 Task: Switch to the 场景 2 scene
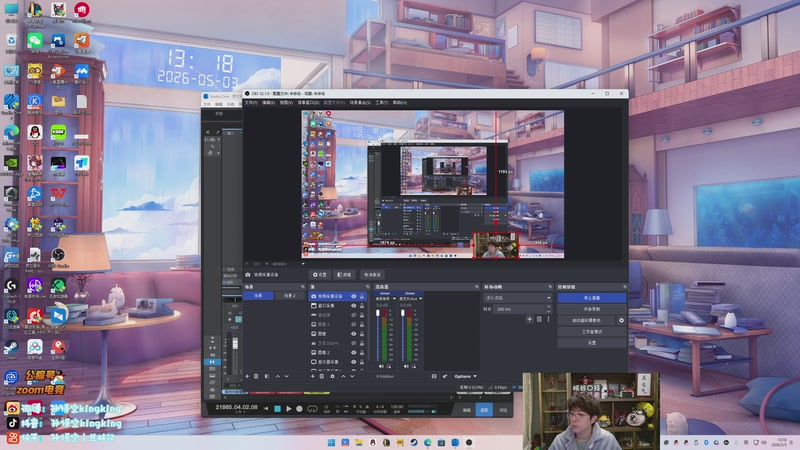pos(289,296)
